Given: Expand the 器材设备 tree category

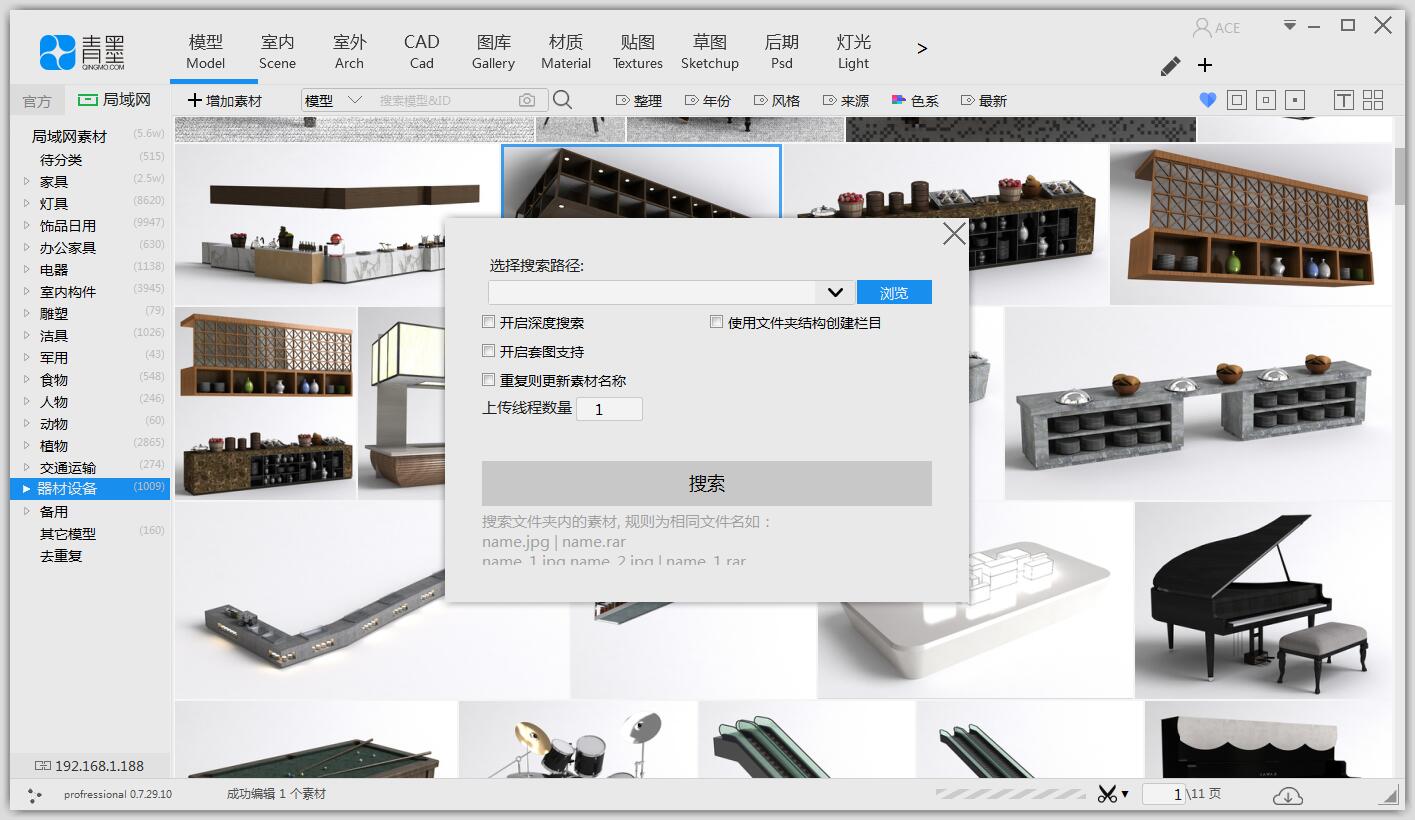Looking at the screenshot, I should pos(26,489).
